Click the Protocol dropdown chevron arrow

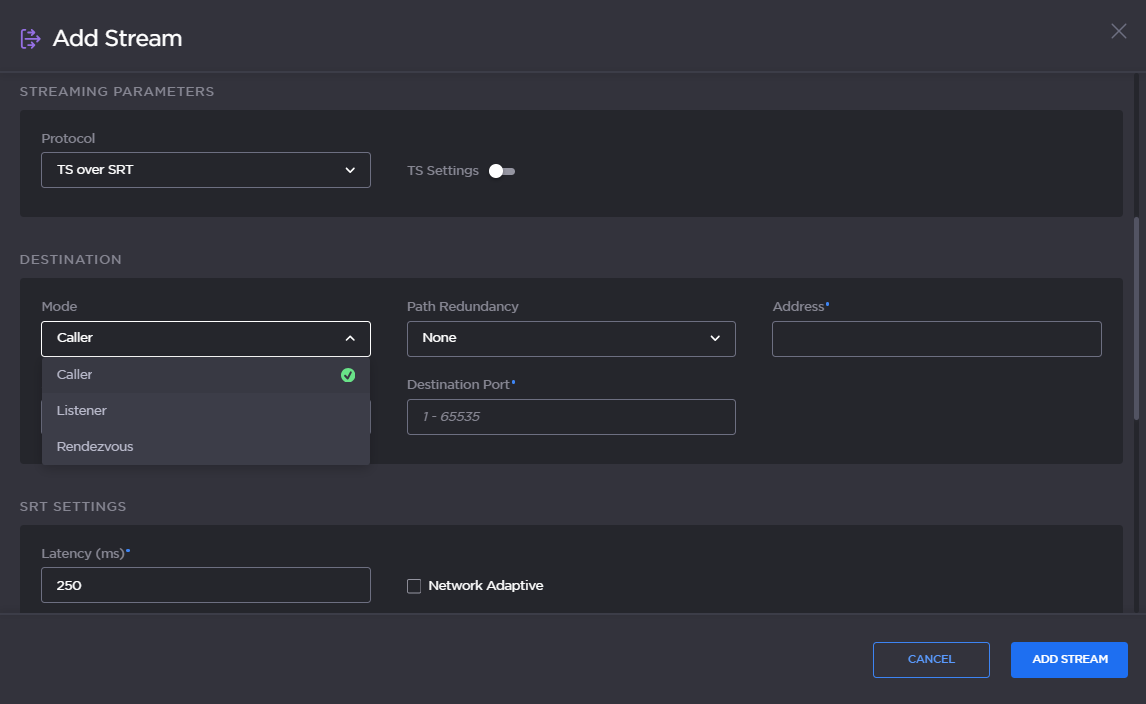[x=350, y=170]
